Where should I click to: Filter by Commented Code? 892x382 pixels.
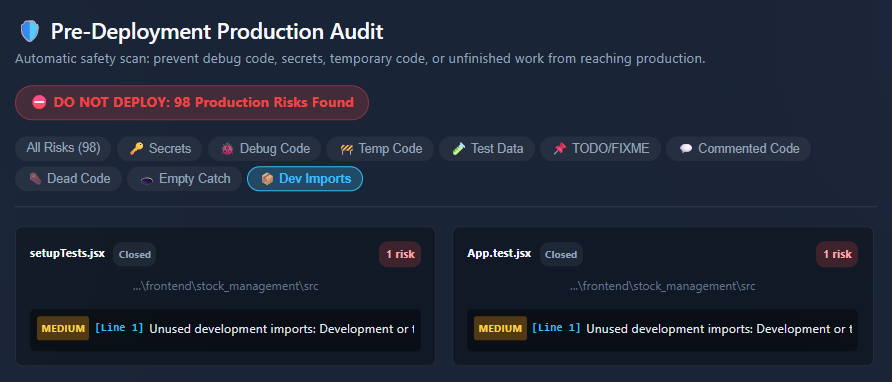[x=738, y=149]
